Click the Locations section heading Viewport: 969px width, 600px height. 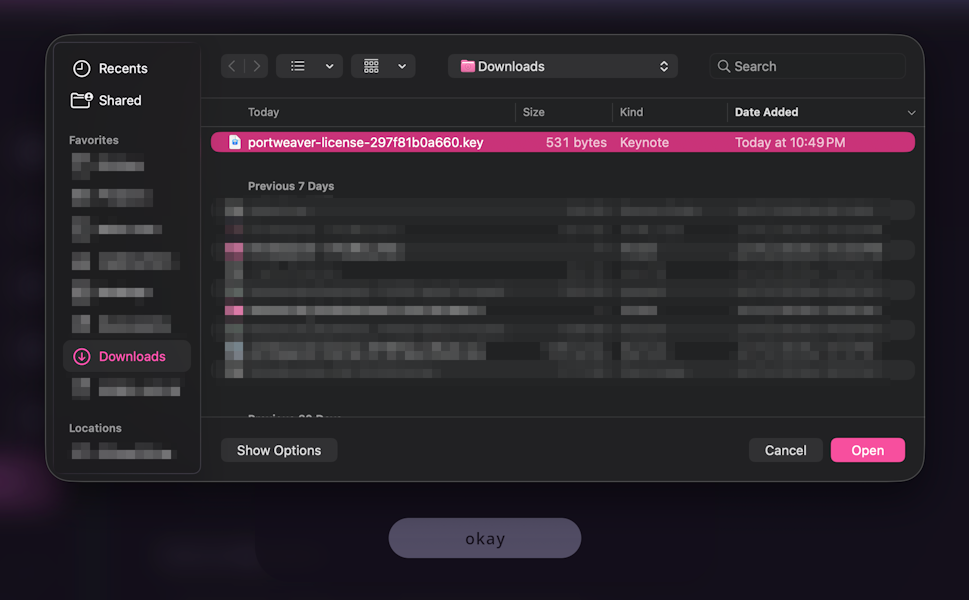pyautogui.click(x=95, y=428)
